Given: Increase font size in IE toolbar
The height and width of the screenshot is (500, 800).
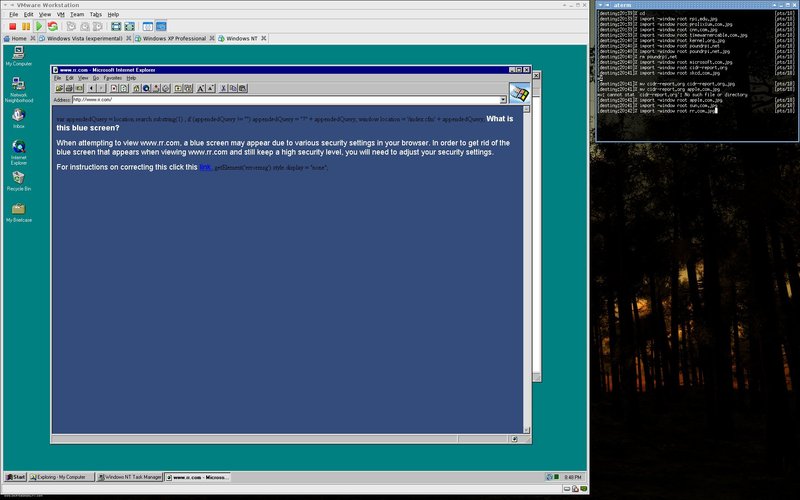Looking at the screenshot, I should point(201,88).
